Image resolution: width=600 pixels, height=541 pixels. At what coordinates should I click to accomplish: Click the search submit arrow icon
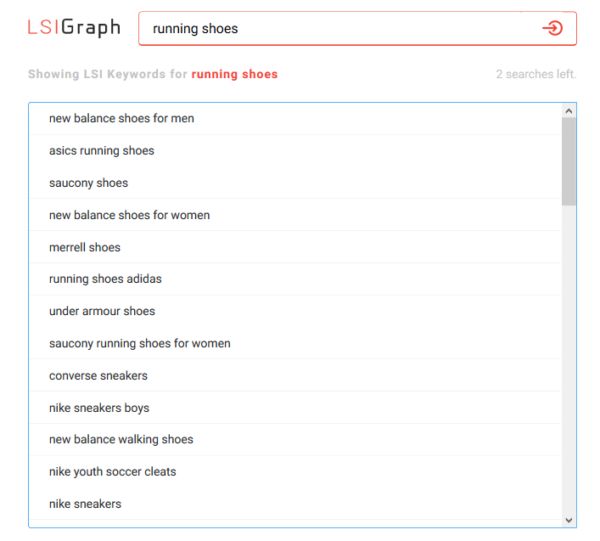552,28
